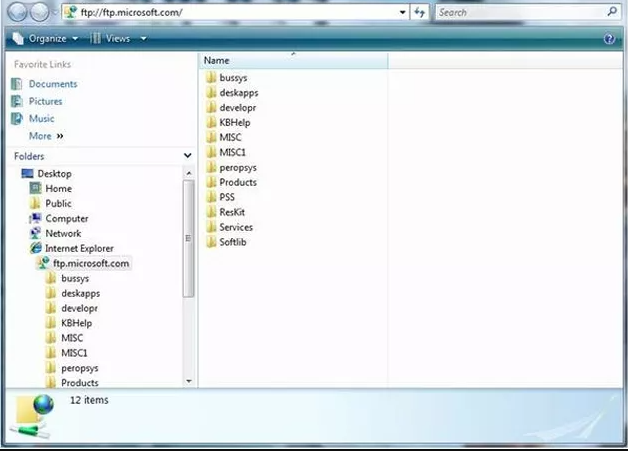This screenshot has height=451, width=628.
Task: Click the tree scrollbar up arrow
Action: (189, 173)
